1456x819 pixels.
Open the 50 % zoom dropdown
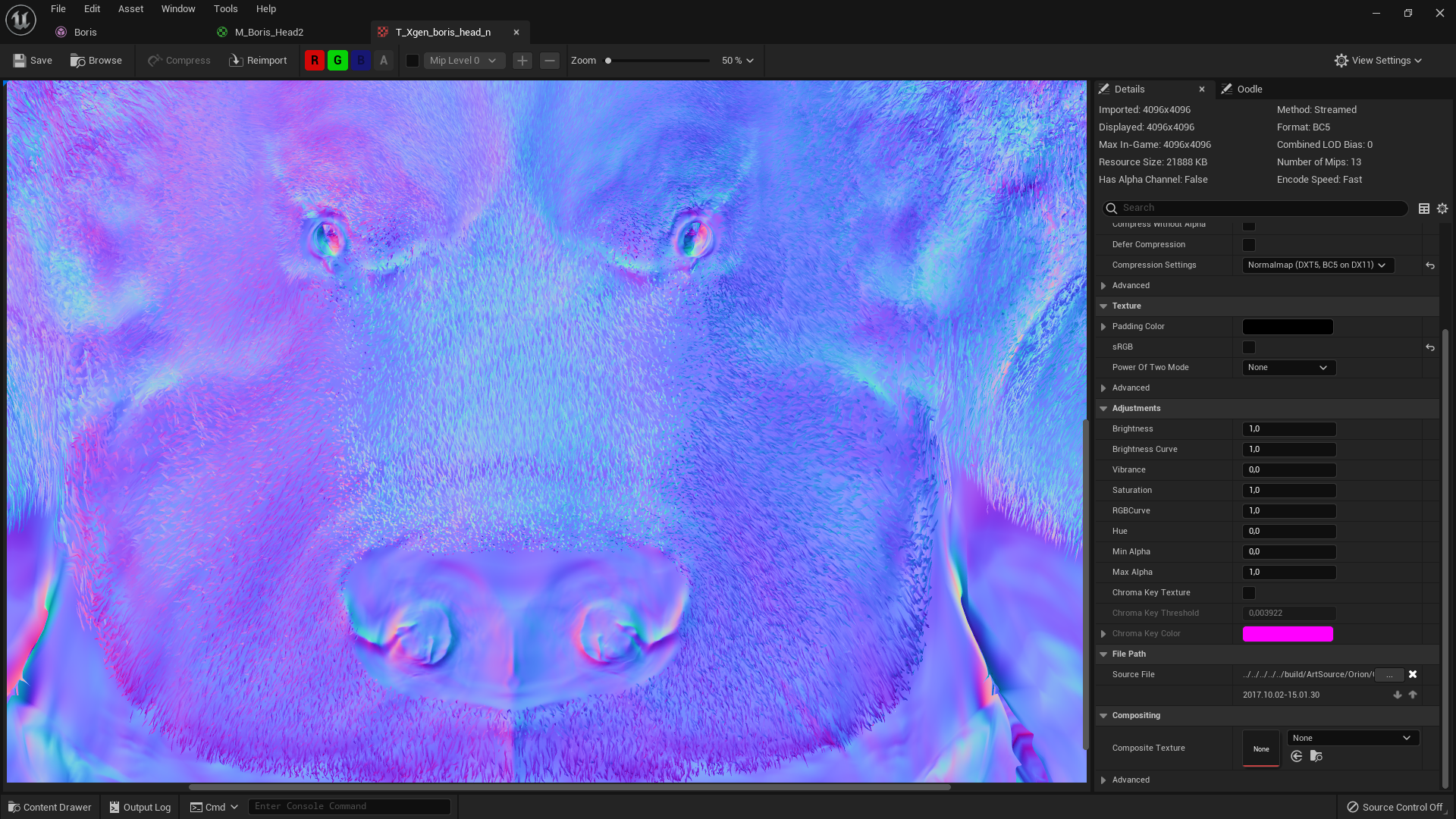[x=738, y=61]
